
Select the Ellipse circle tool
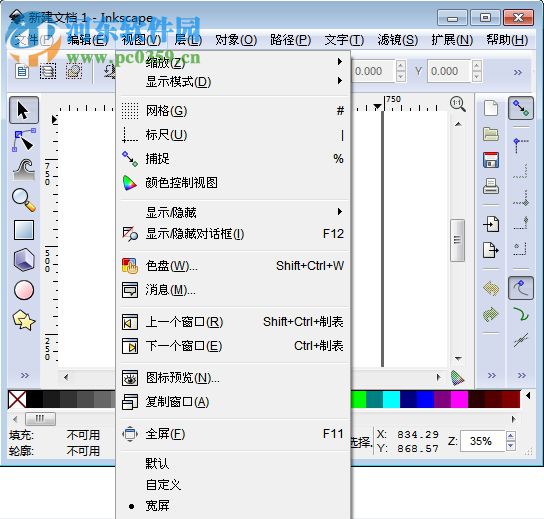click(x=24, y=290)
